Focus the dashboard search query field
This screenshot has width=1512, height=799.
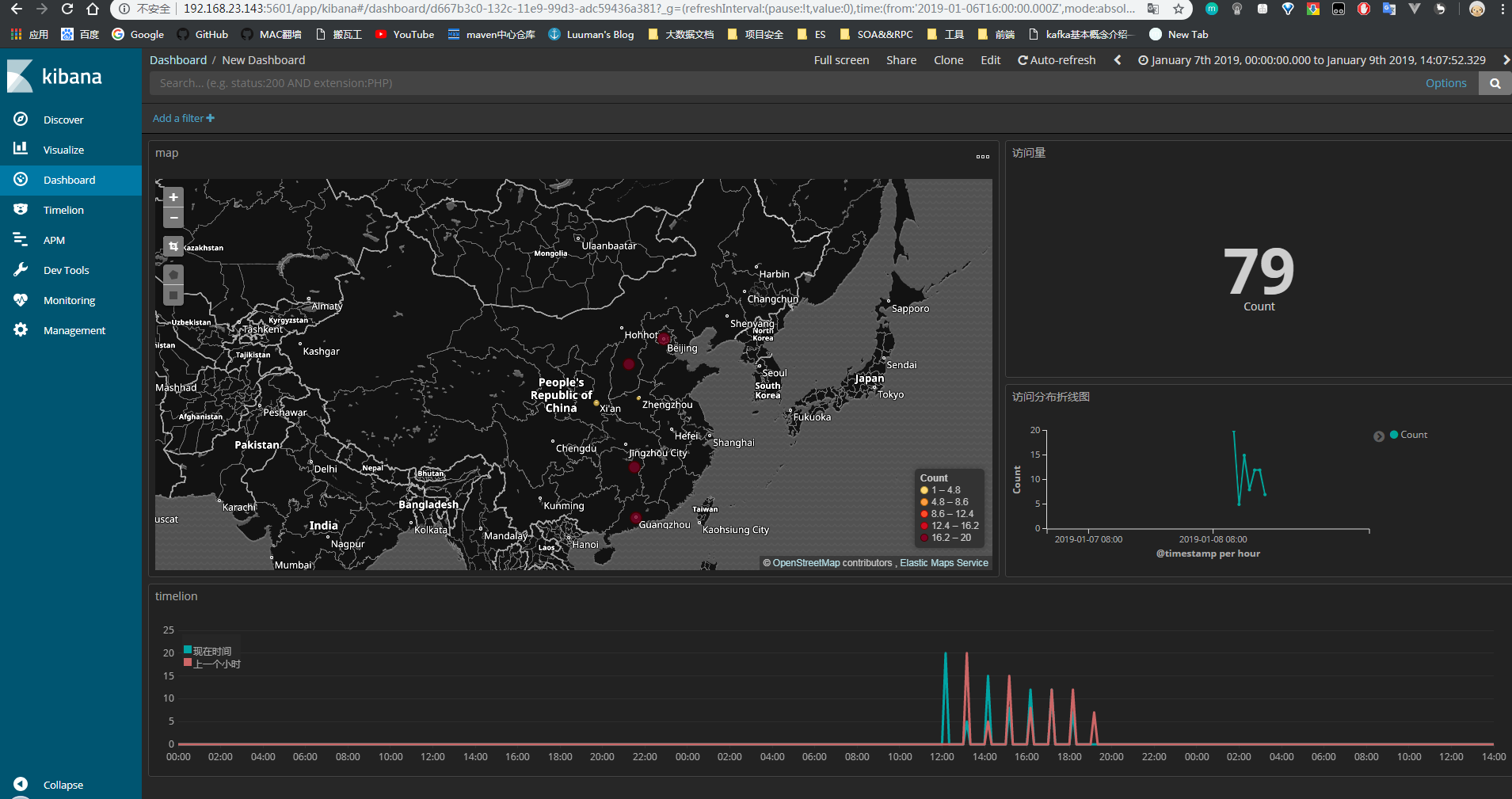pyautogui.click(x=784, y=83)
